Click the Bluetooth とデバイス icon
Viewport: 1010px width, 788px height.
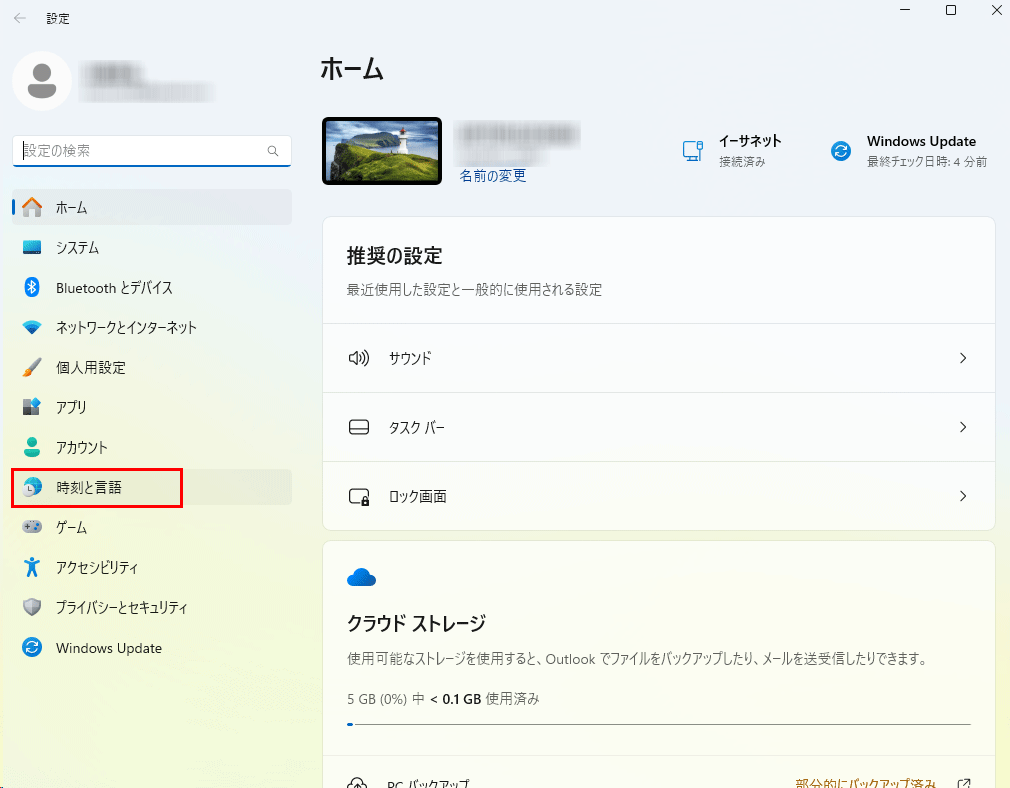click(32, 288)
